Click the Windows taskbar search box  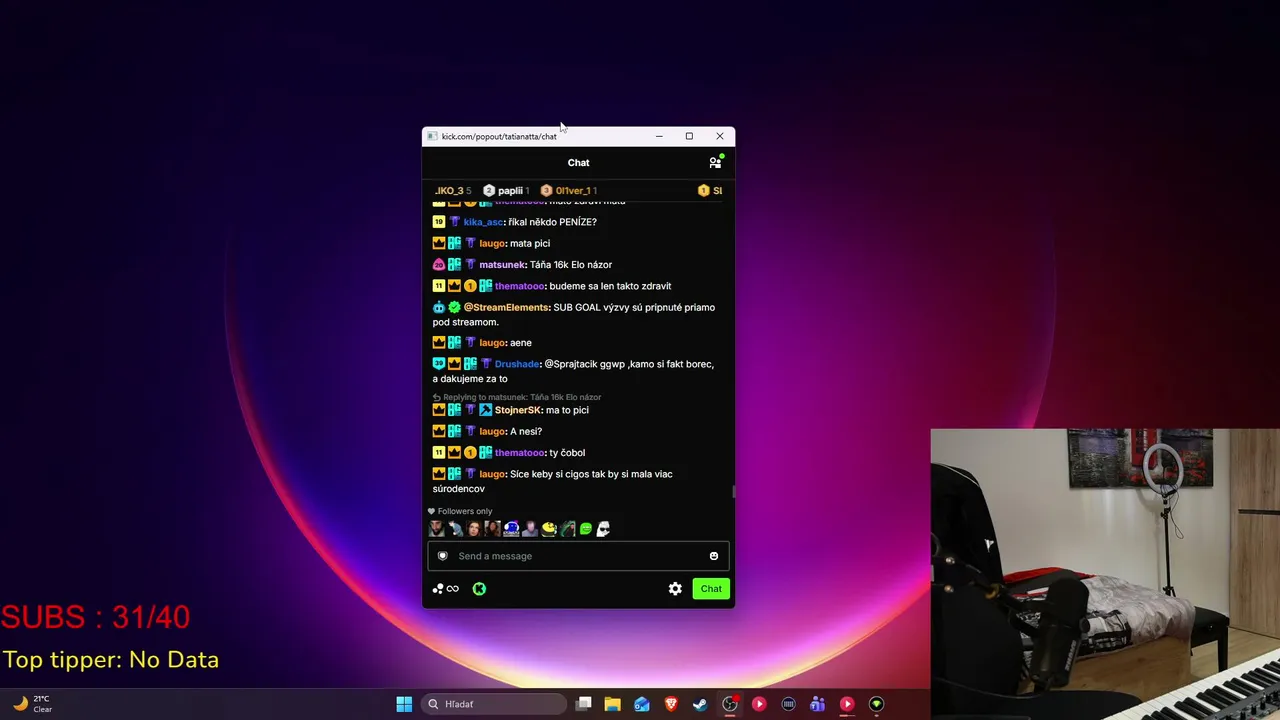494,704
